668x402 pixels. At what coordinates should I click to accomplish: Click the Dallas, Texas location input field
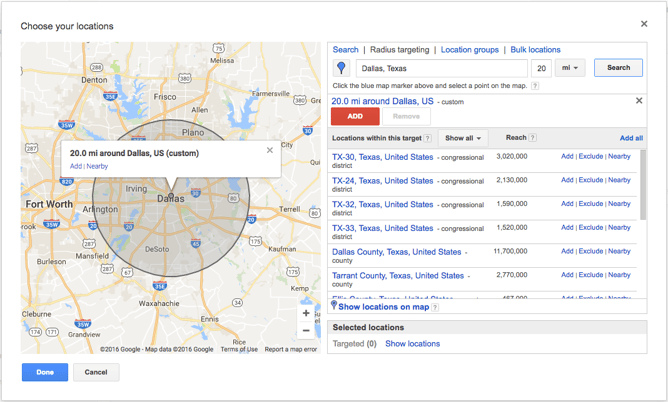tap(442, 68)
